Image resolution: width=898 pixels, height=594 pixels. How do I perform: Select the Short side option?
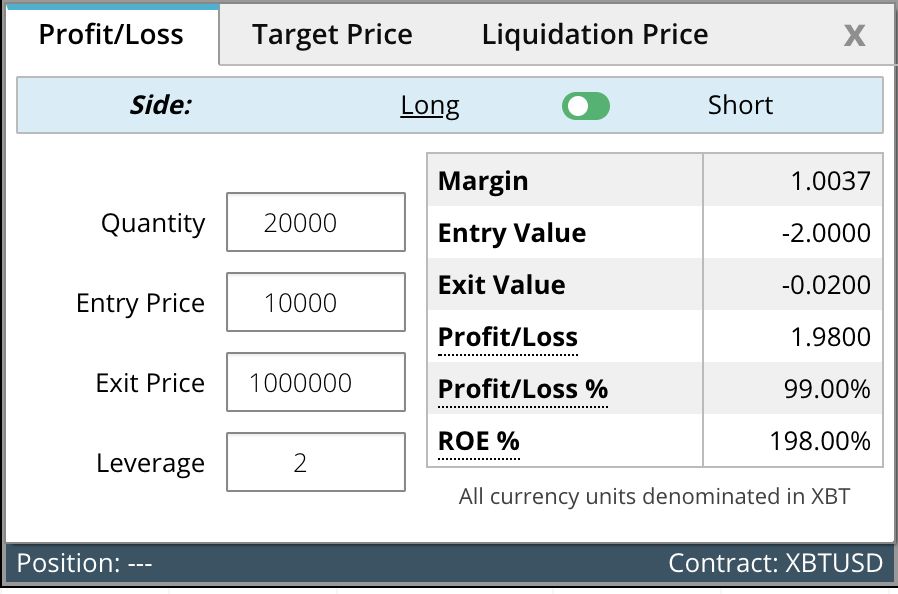740,105
